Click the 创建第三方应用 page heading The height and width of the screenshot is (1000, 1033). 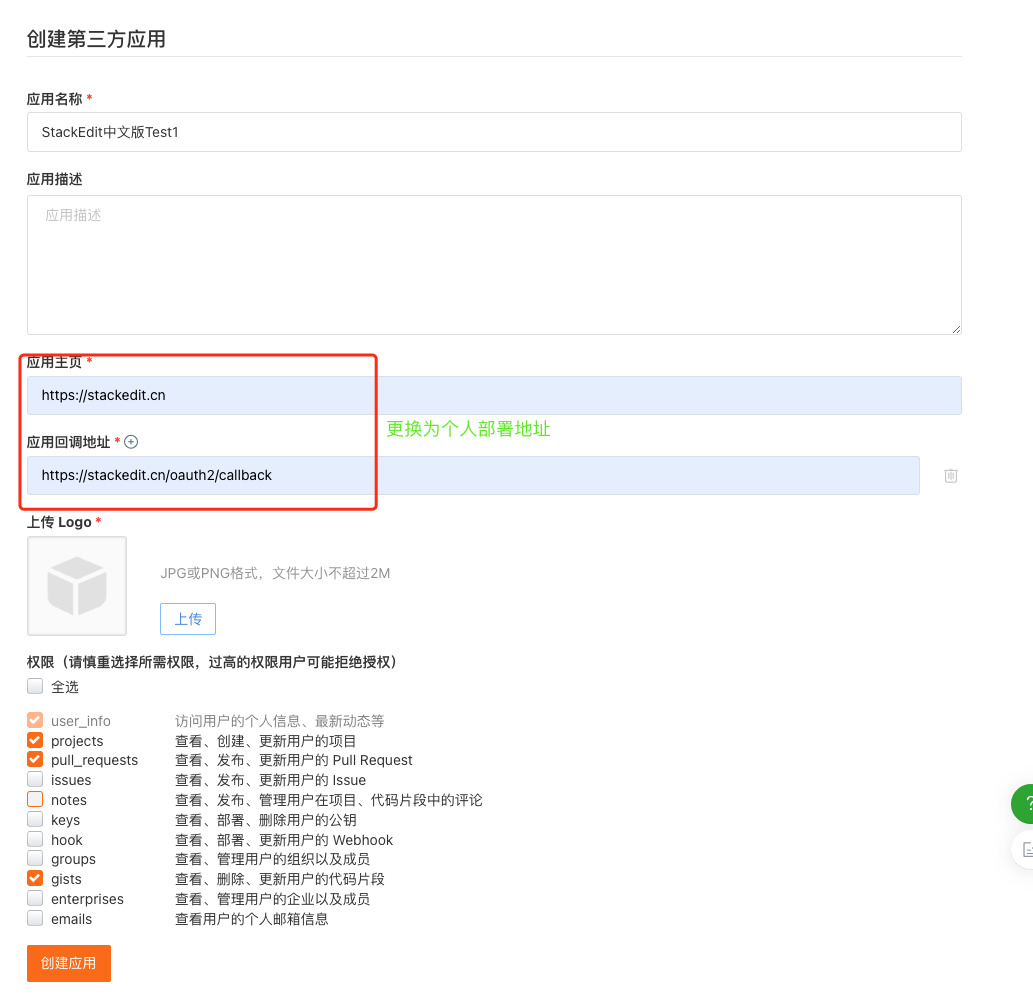click(x=96, y=39)
